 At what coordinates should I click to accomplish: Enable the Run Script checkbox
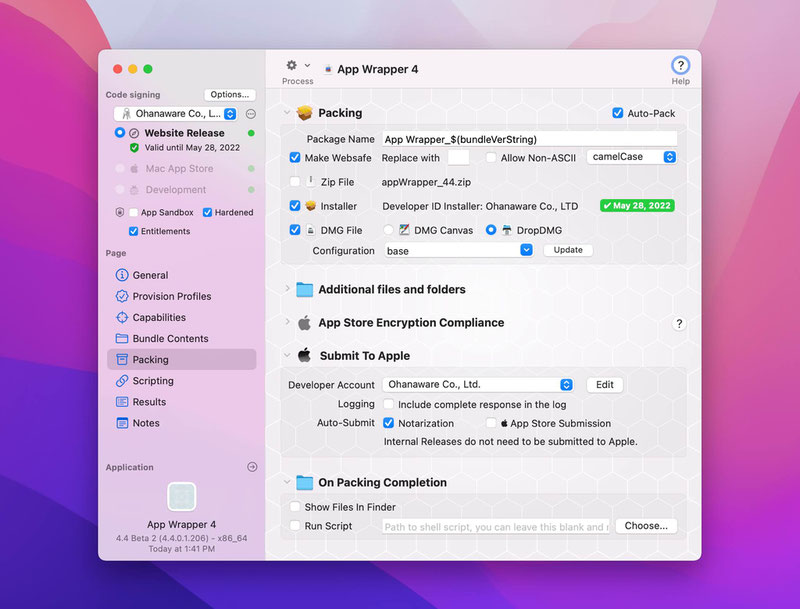click(x=295, y=525)
